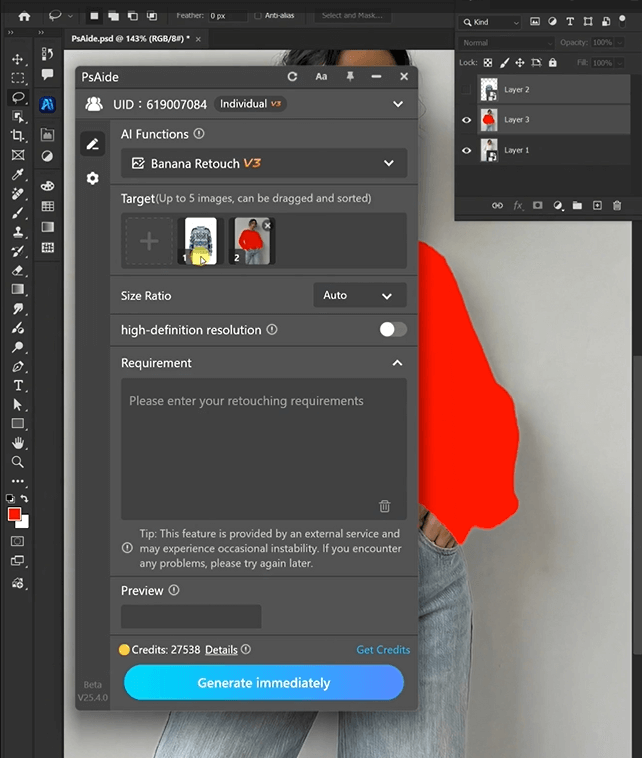Click the PsAide font size Aa icon
642x758 pixels.
click(x=321, y=76)
